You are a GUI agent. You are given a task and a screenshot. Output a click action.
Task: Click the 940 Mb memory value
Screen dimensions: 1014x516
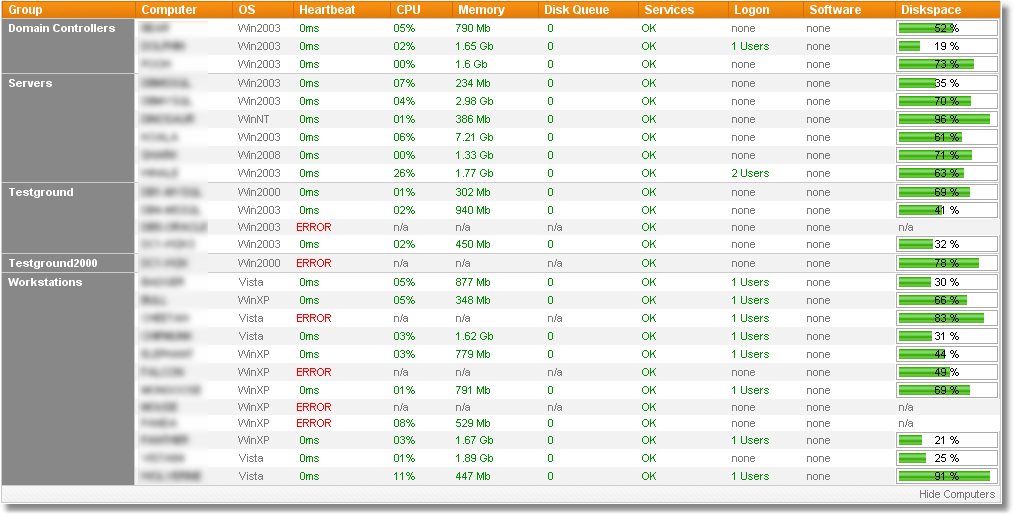(x=473, y=210)
